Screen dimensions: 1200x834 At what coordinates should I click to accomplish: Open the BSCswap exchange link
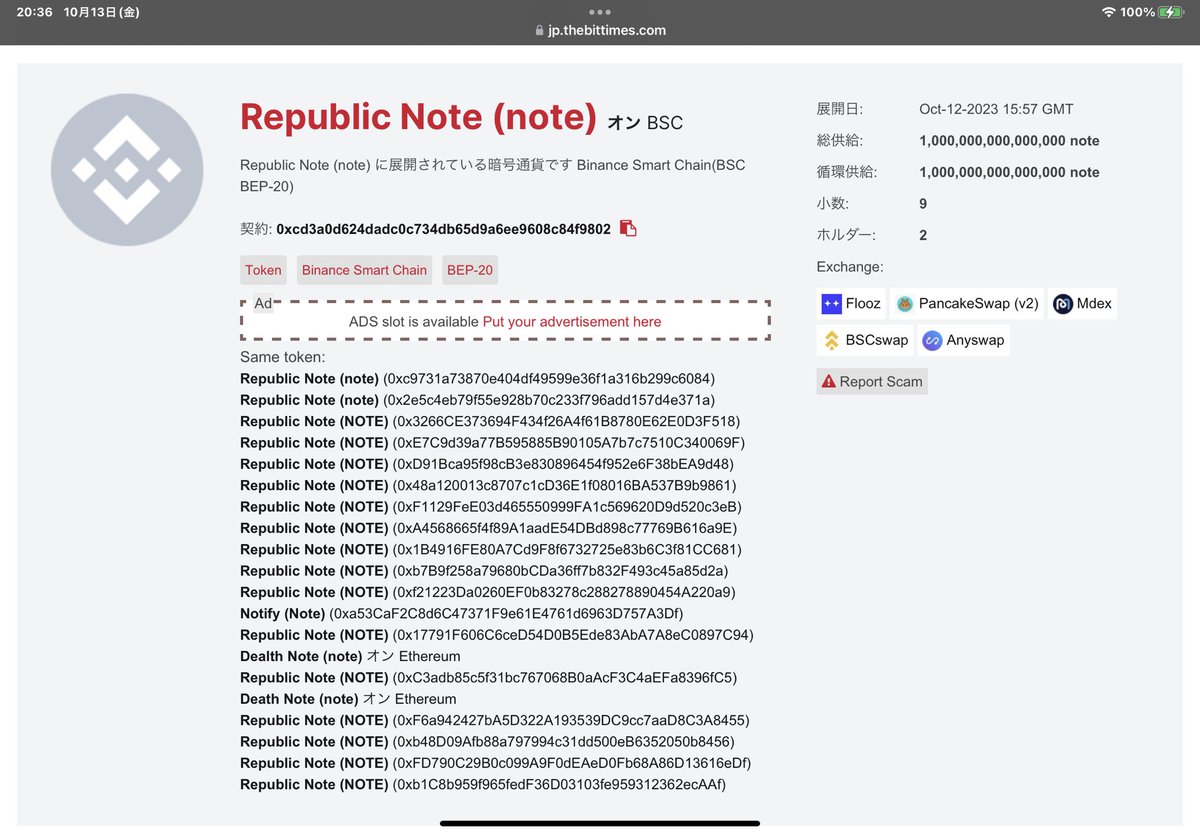click(x=865, y=340)
